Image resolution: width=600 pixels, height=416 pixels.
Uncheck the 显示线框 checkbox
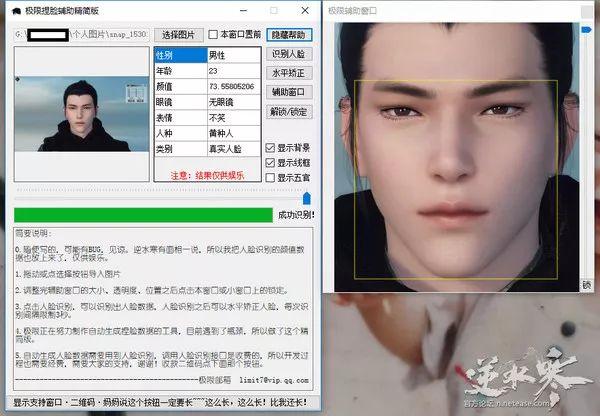click(270, 163)
